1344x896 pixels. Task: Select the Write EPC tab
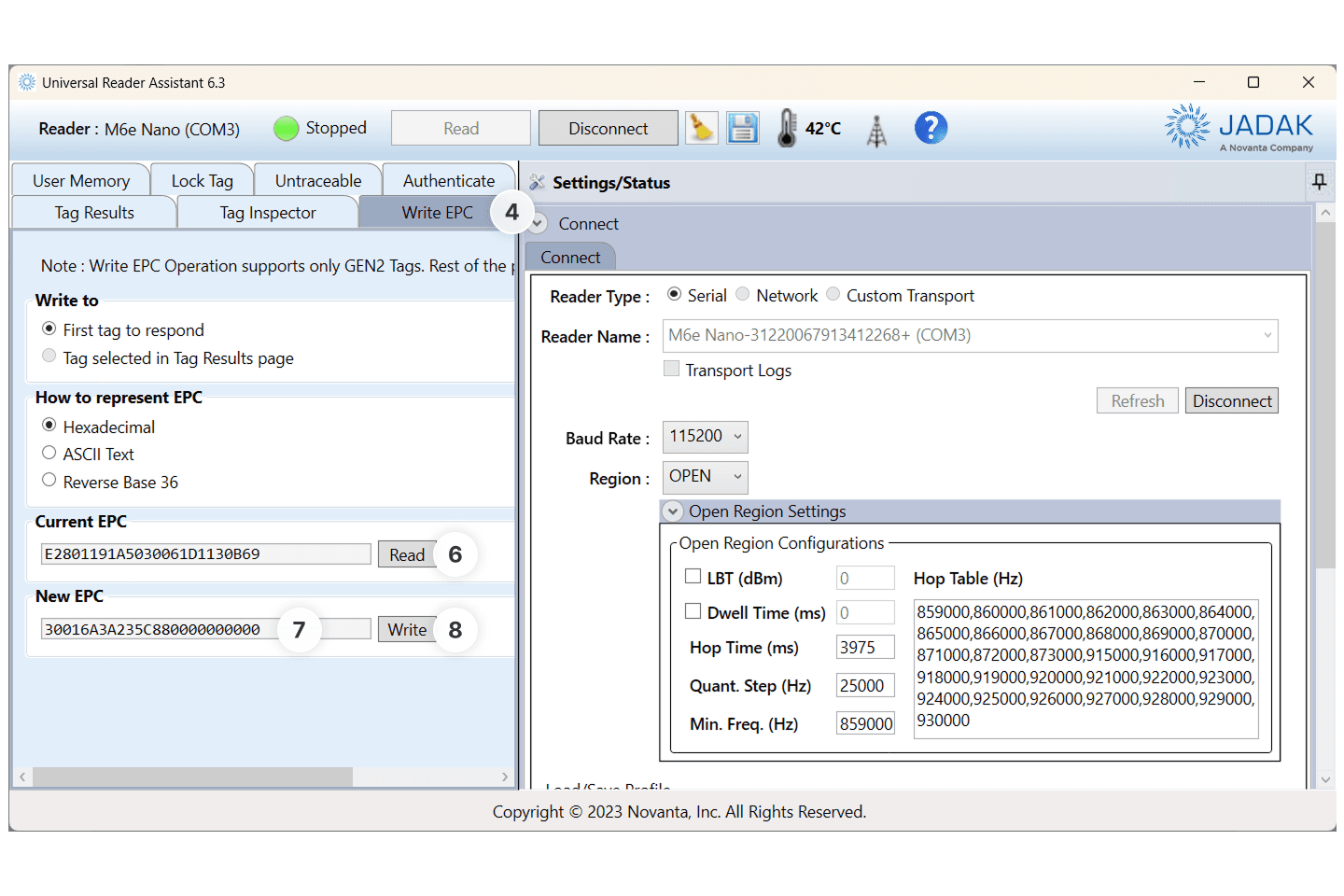pos(437,213)
